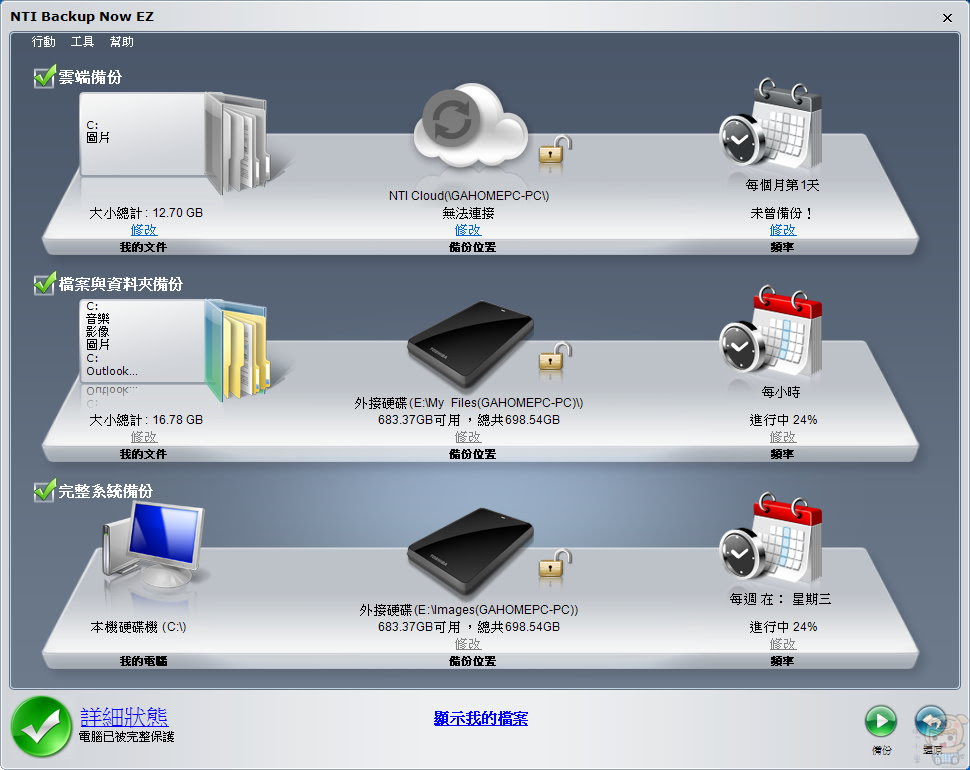Click the 無法連接 status text
Image resolution: width=970 pixels, height=770 pixels.
point(468,213)
